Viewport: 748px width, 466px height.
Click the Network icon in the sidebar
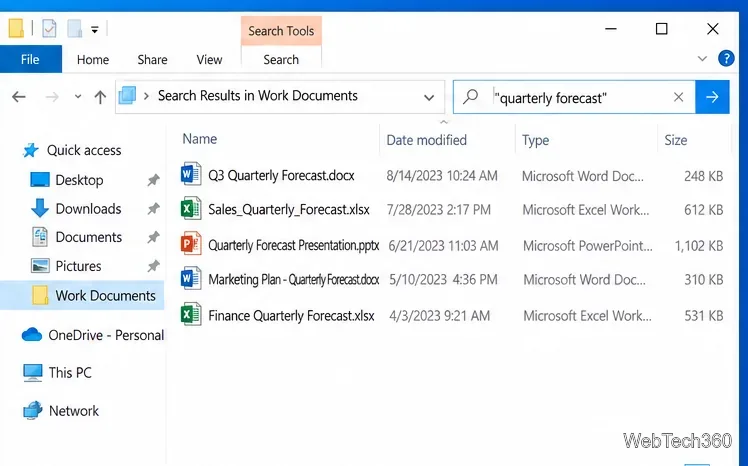tap(33, 411)
